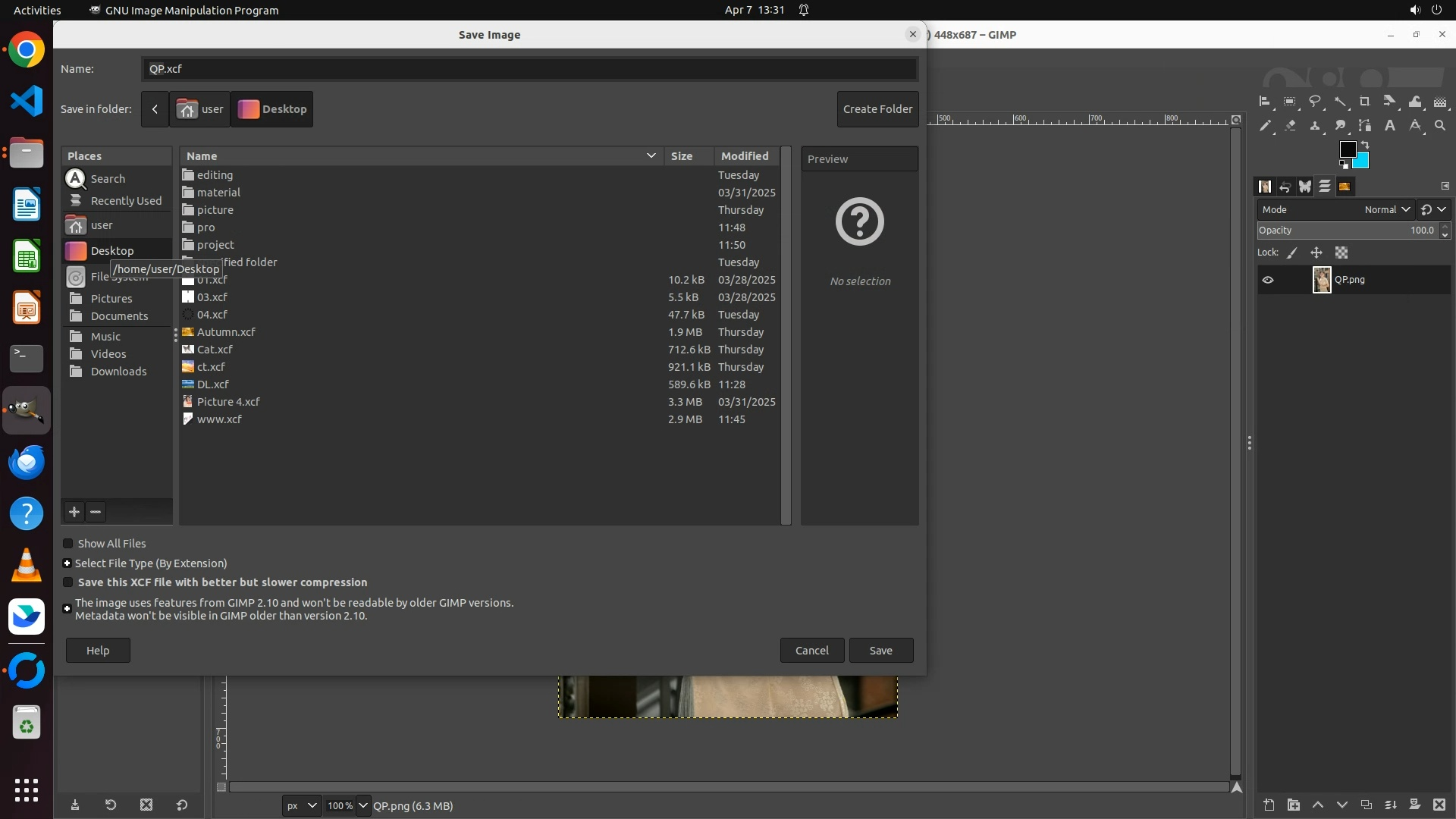Enable Show All Files checkbox

68,544
